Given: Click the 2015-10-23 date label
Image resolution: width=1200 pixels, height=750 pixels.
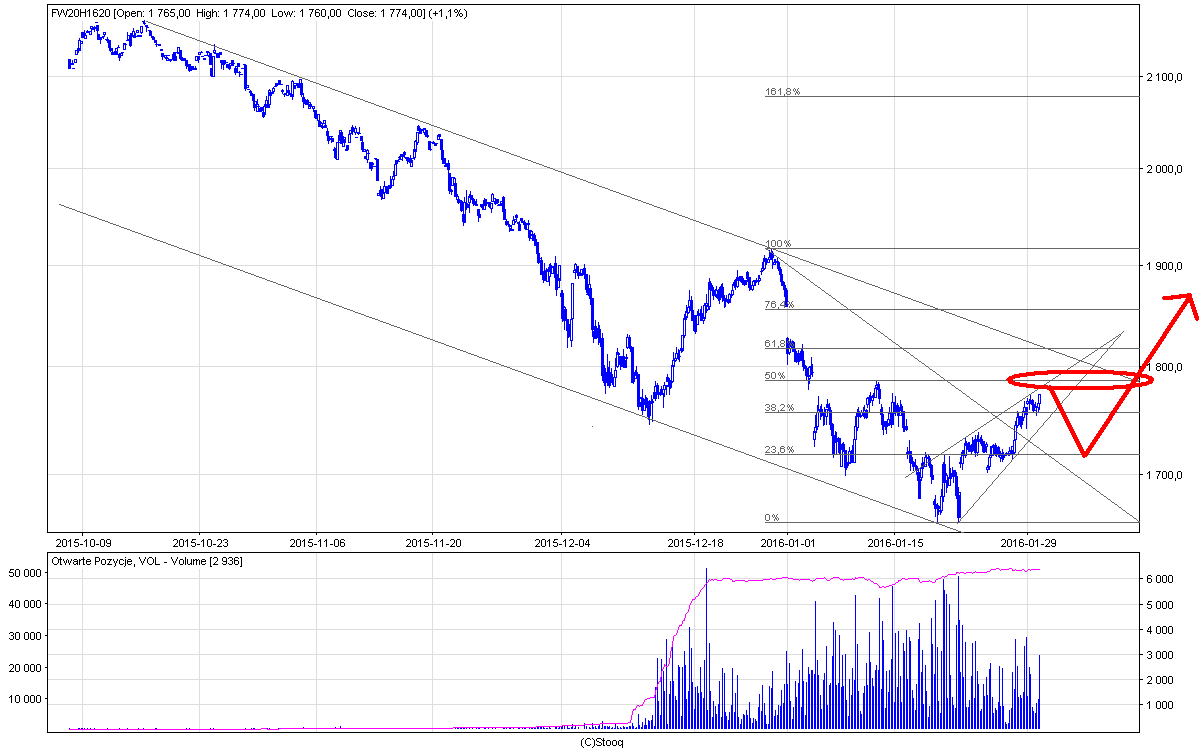Looking at the screenshot, I should [x=200, y=543].
